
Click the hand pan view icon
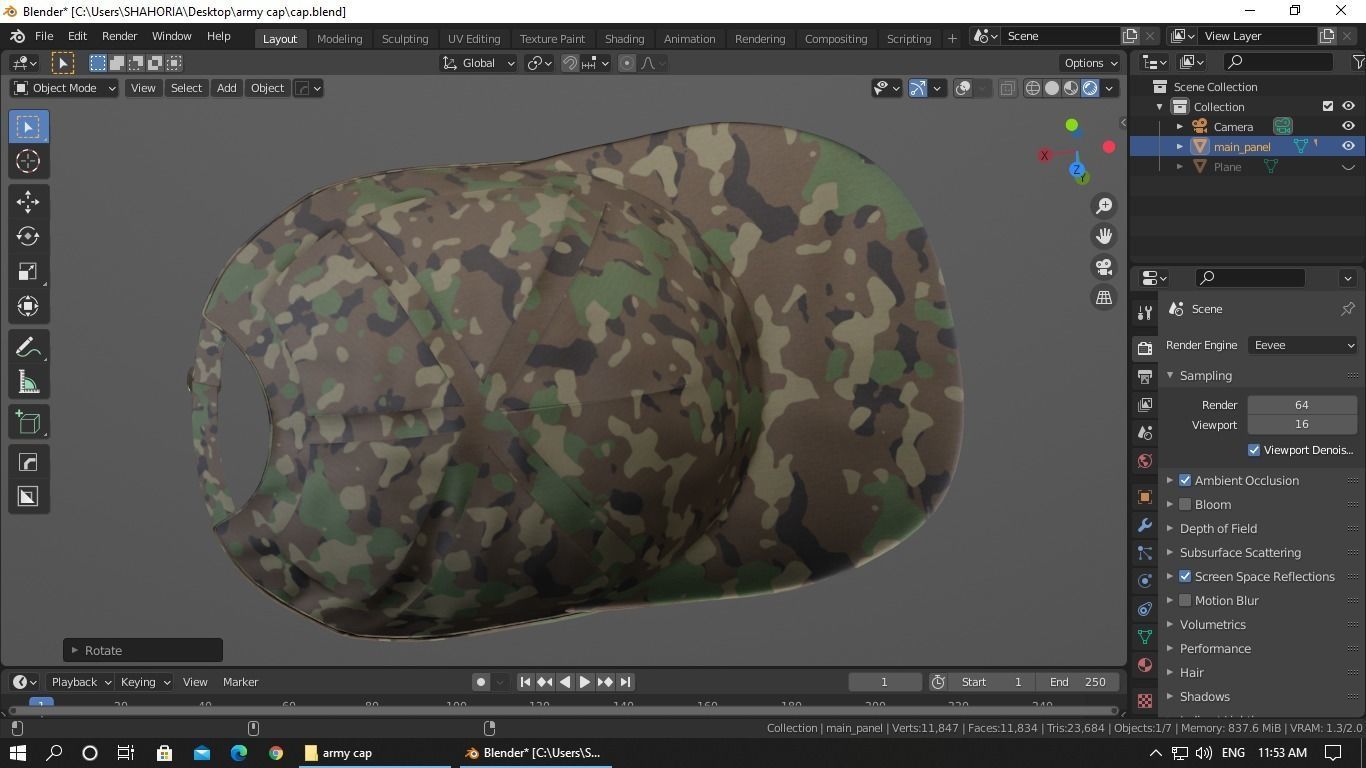1104,236
